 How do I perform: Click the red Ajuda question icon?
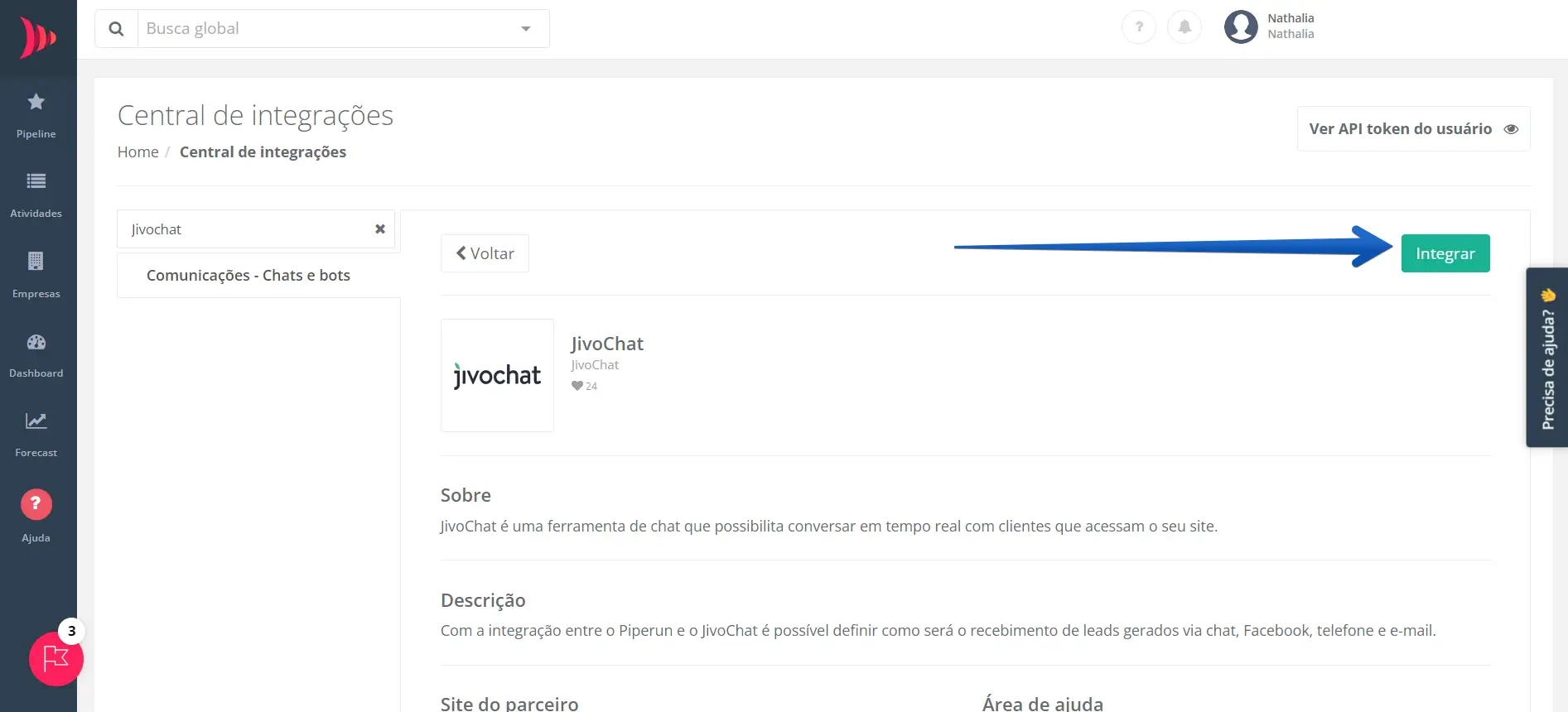click(36, 504)
